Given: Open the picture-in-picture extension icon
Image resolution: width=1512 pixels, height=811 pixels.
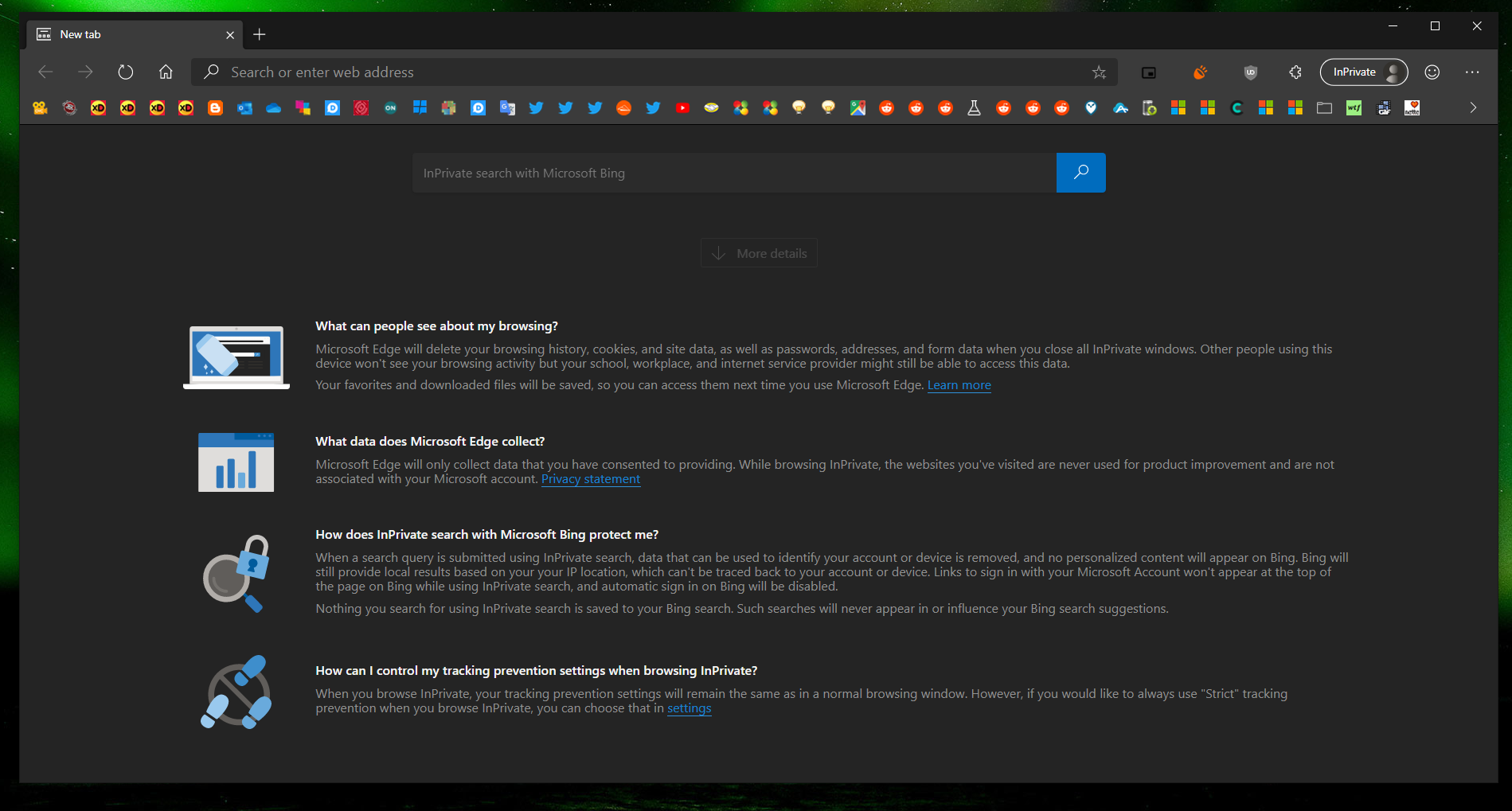Looking at the screenshot, I should tap(1149, 72).
